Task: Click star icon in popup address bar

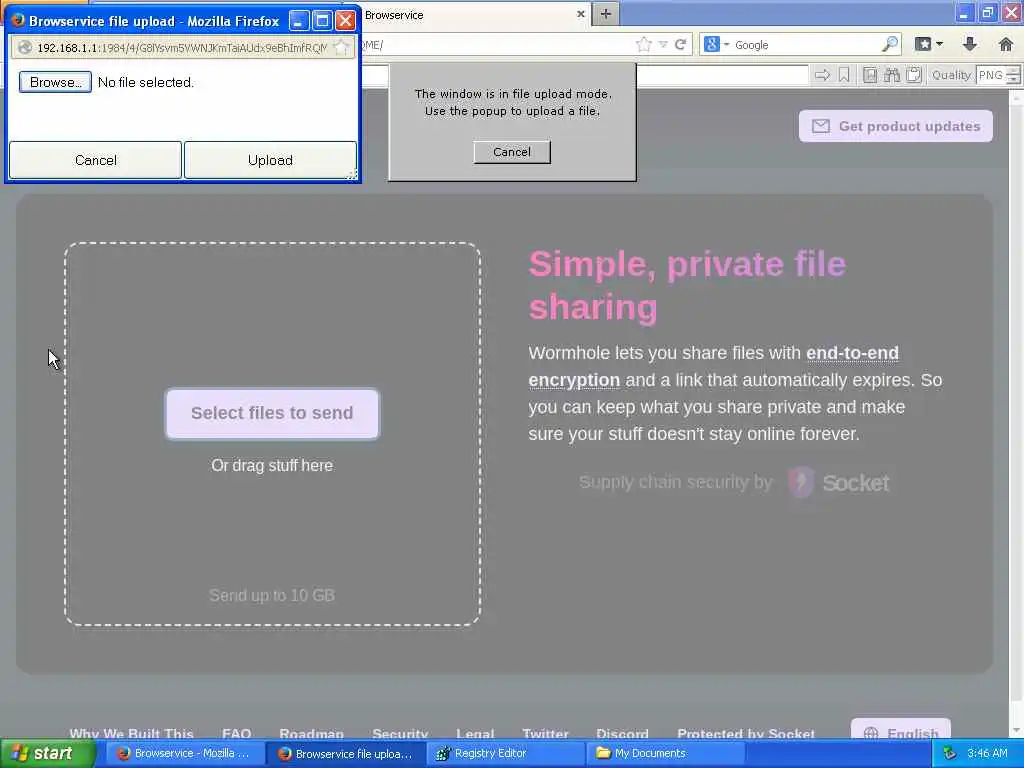Action: [x=341, y=48]
